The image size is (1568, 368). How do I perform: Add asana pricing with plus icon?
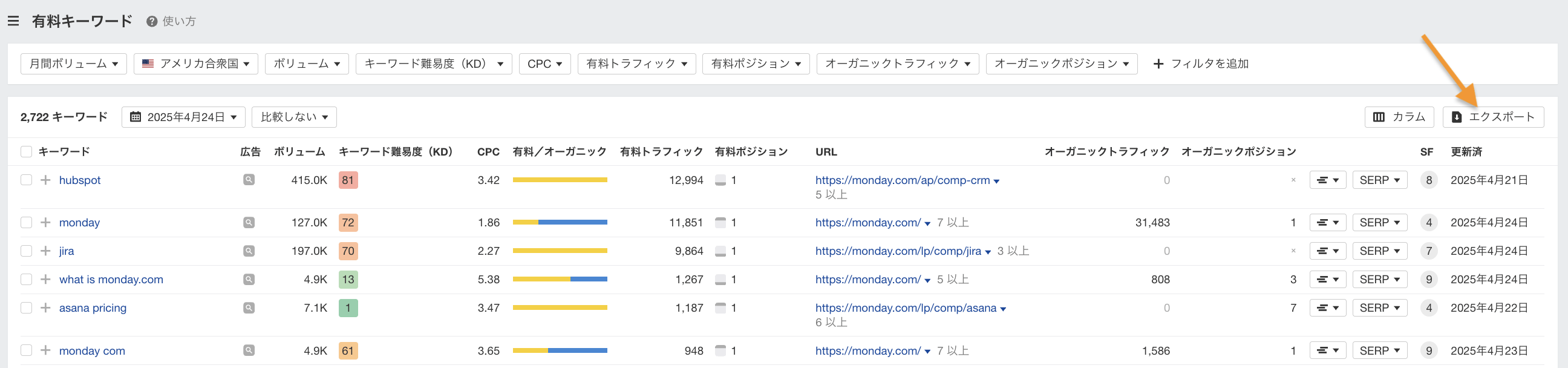click(45, 307)
